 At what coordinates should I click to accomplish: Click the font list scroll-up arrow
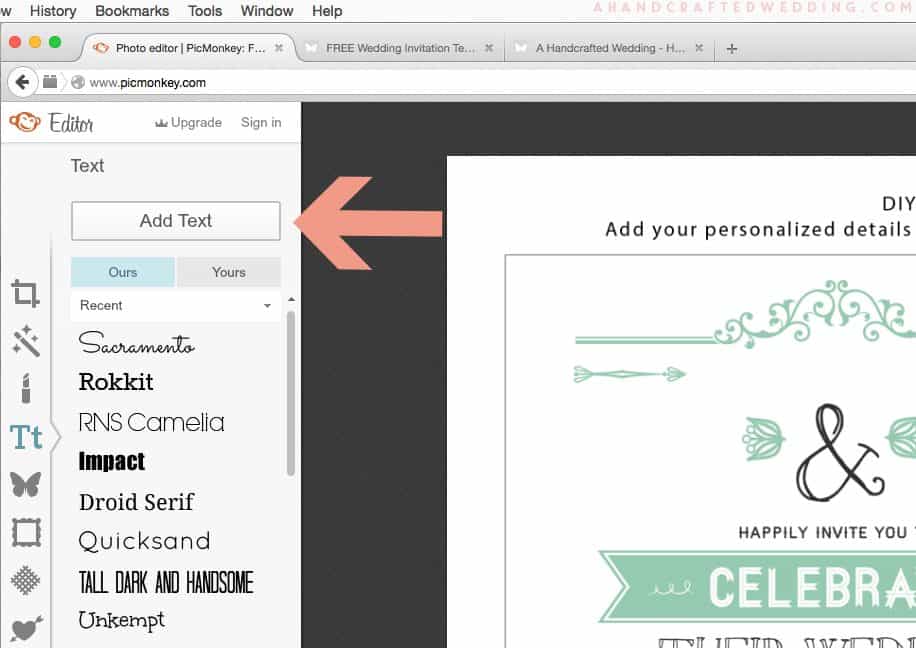[291, 300]
